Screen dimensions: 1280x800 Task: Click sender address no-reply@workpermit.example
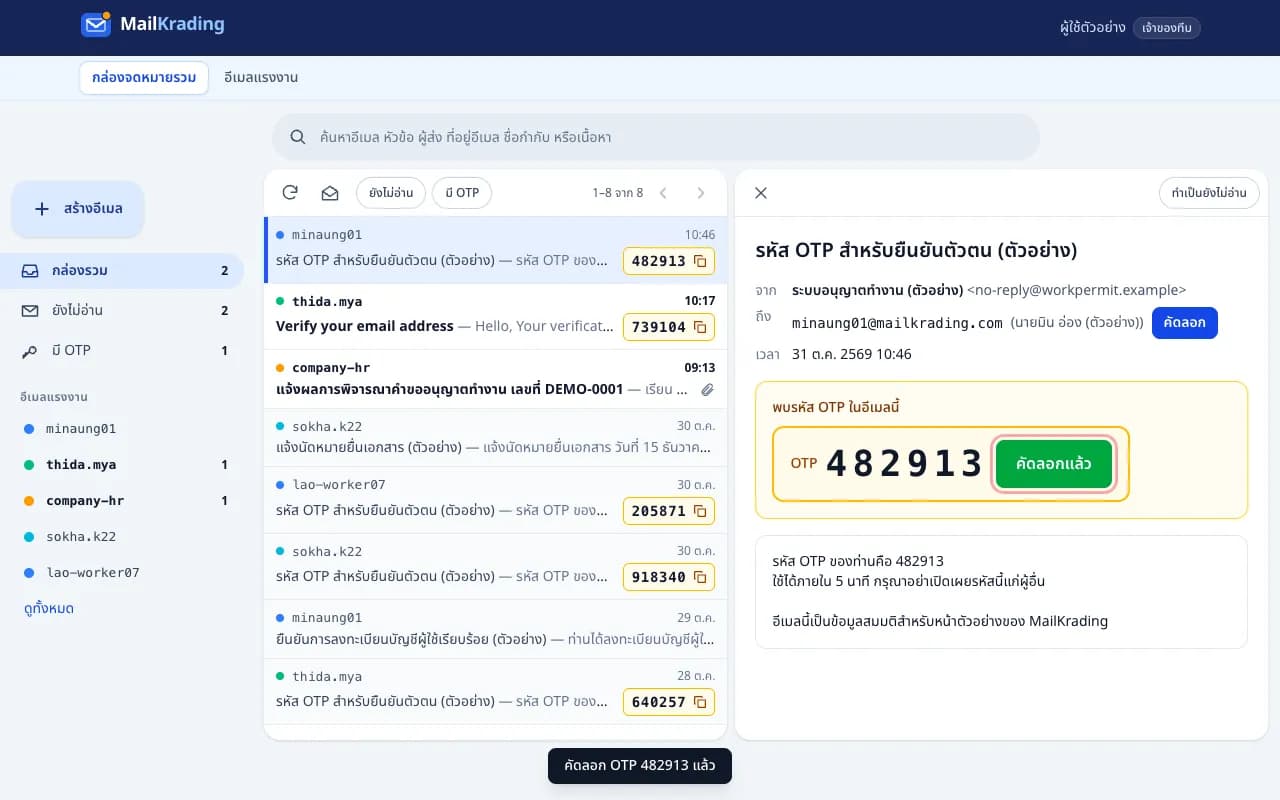[x=1077, y=290]
